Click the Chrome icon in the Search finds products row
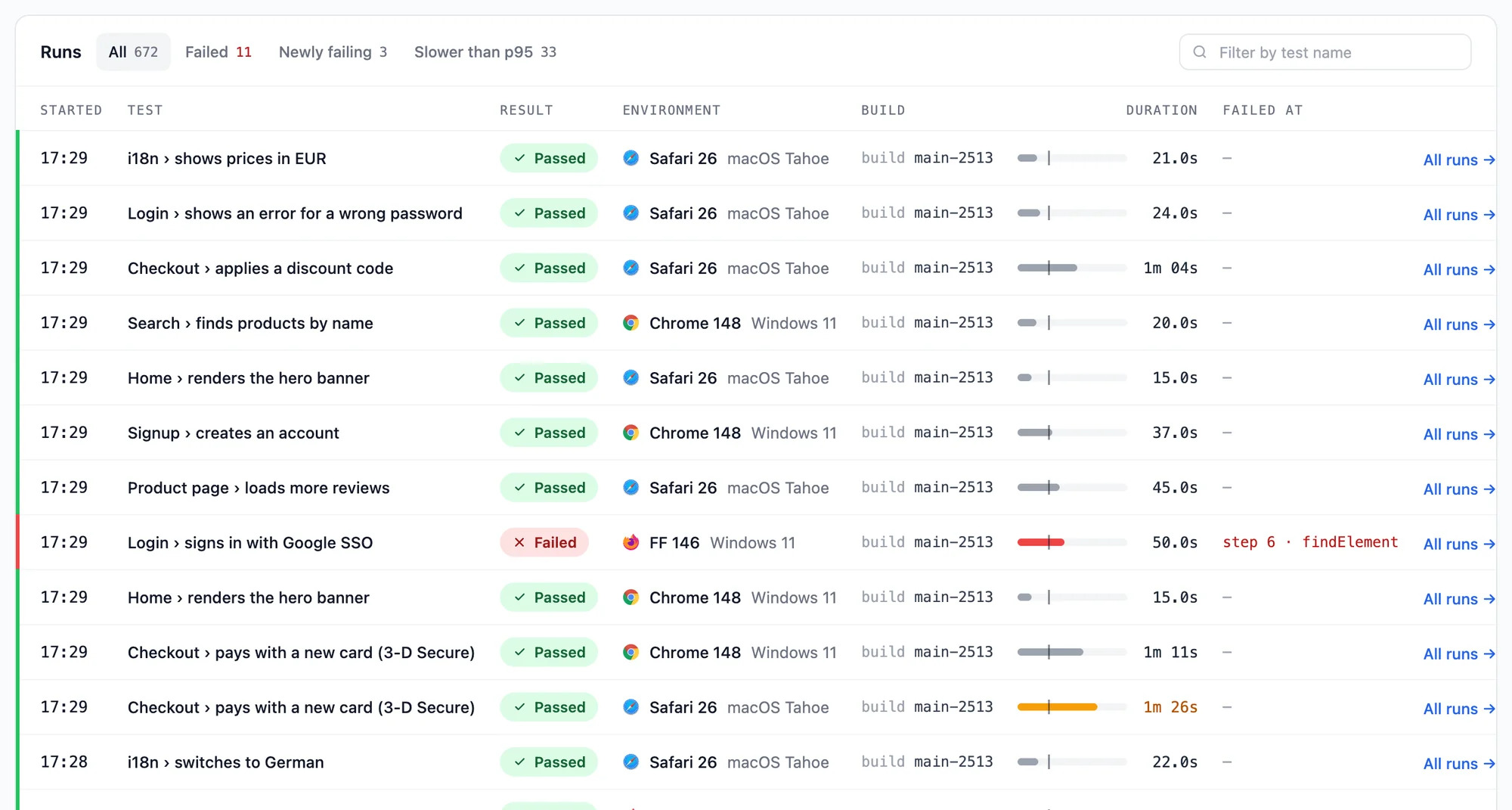 point(631,323)
